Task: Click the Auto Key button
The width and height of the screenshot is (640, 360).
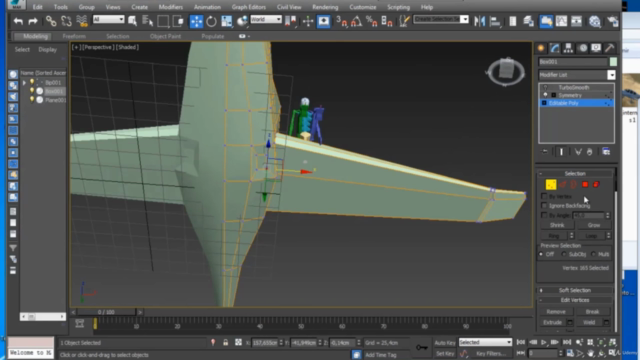Action: coord(445,343)
